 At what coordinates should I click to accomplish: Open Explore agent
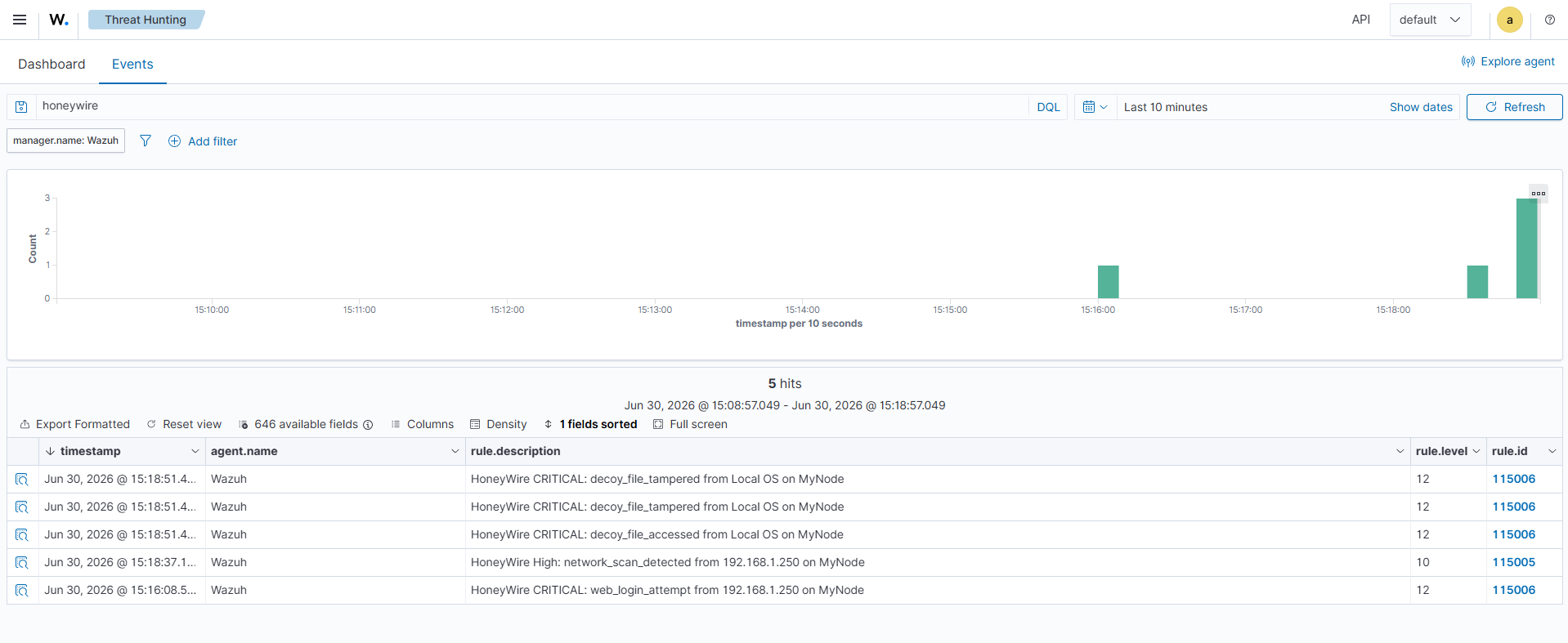click(x=1508, y=61)
